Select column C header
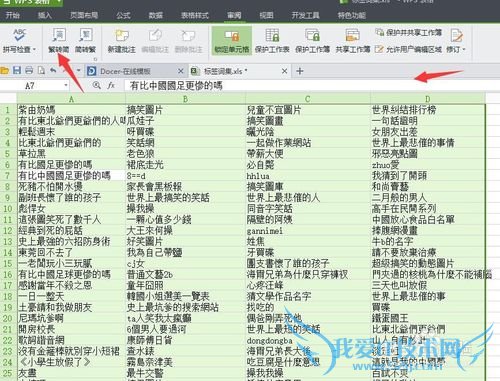Image resolution: width=500 pixels, height=381 pixels. pos(308,99)
